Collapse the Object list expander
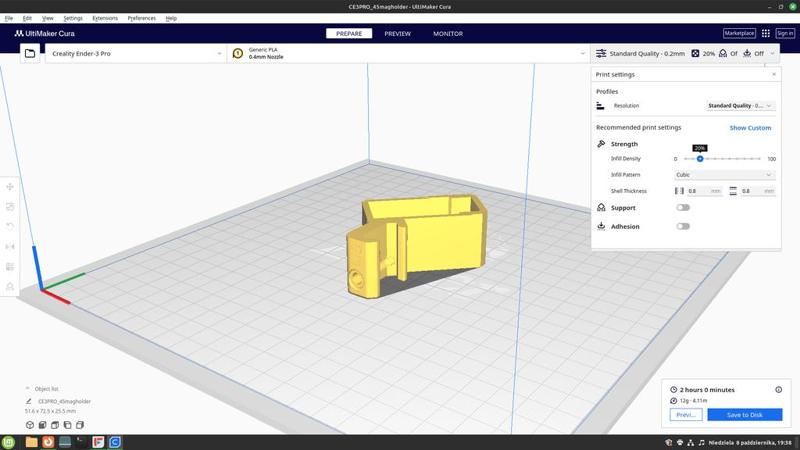800x450 pixels. pyautogui.click(x=28, y=389)
